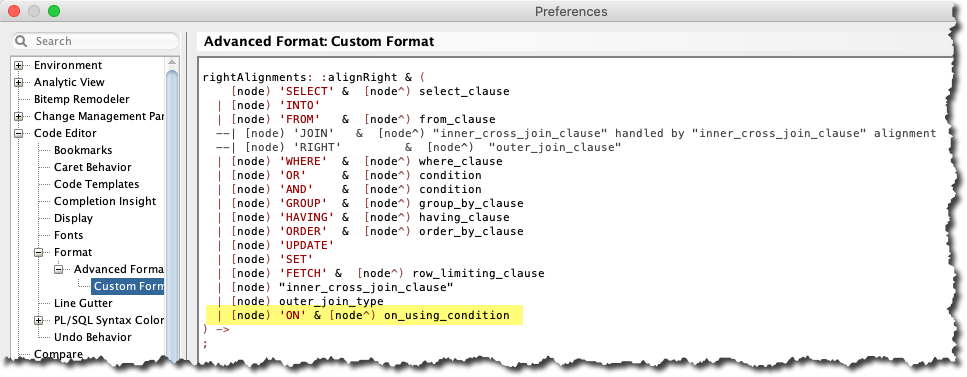Click the outer_join_type line
This screenshot has height=377, width=967.
click(x=300, y=302)
